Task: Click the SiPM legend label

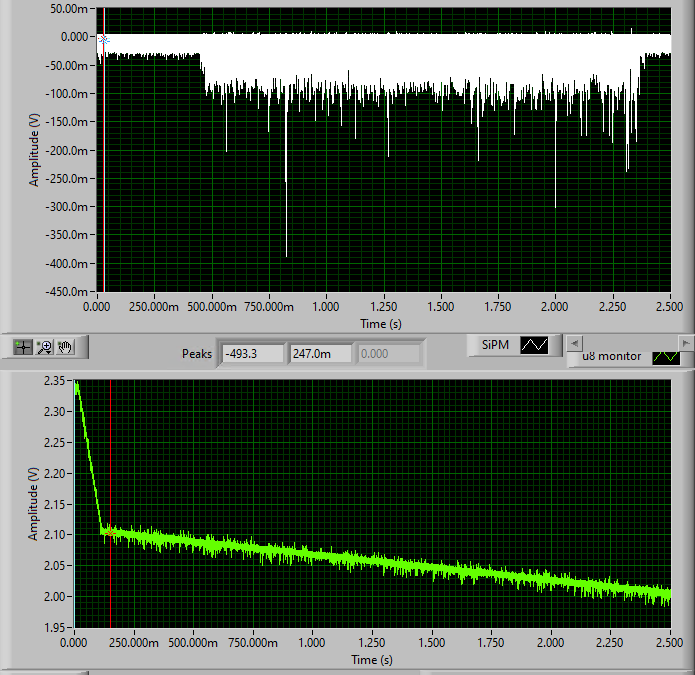Action: click(x=495, y=345)
